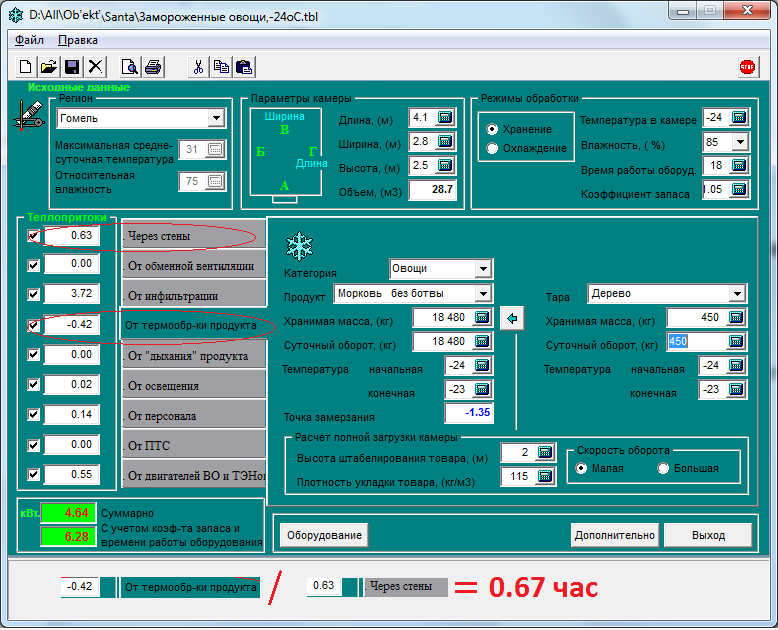Open calculator for product конечная temperature
778x630 pixels.
click(482, 389)
